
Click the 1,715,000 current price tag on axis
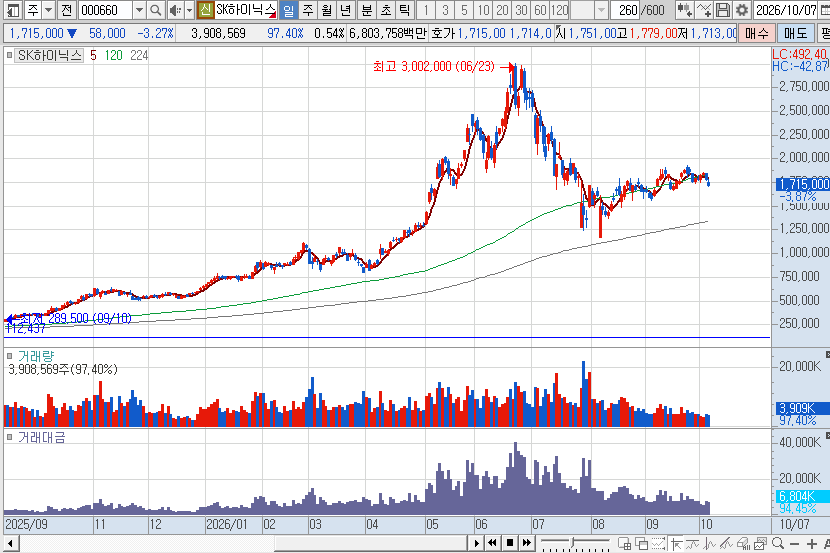(x=802, y=184)
